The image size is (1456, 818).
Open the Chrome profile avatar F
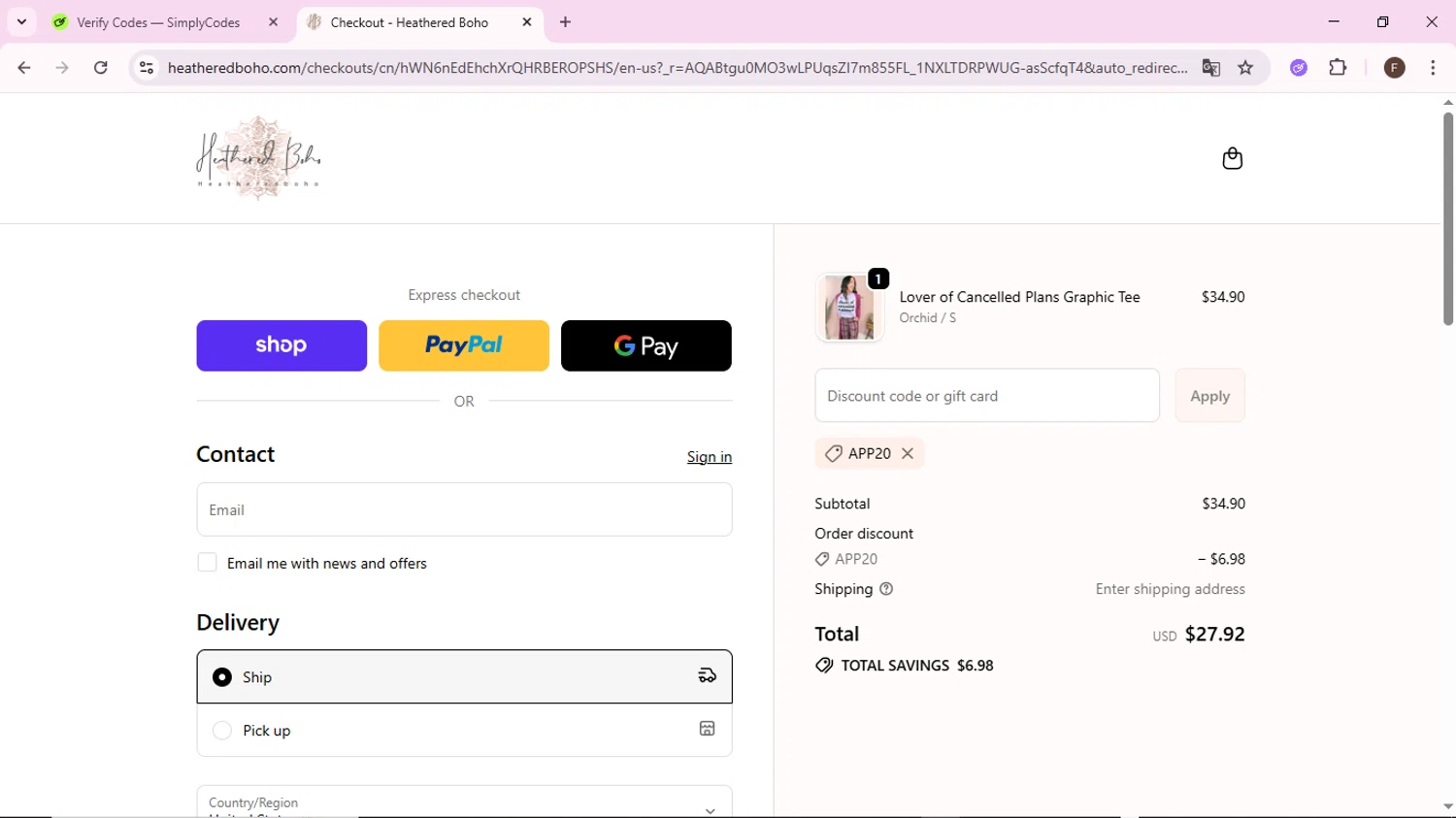coord(1394,68)
